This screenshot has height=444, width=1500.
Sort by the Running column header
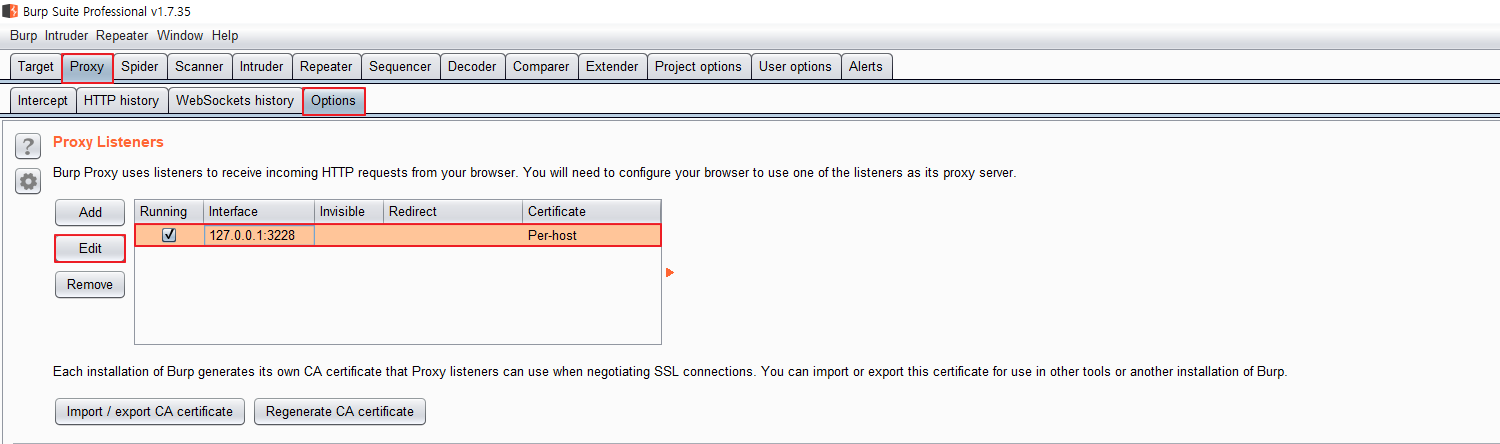click(x=169, y=212)
